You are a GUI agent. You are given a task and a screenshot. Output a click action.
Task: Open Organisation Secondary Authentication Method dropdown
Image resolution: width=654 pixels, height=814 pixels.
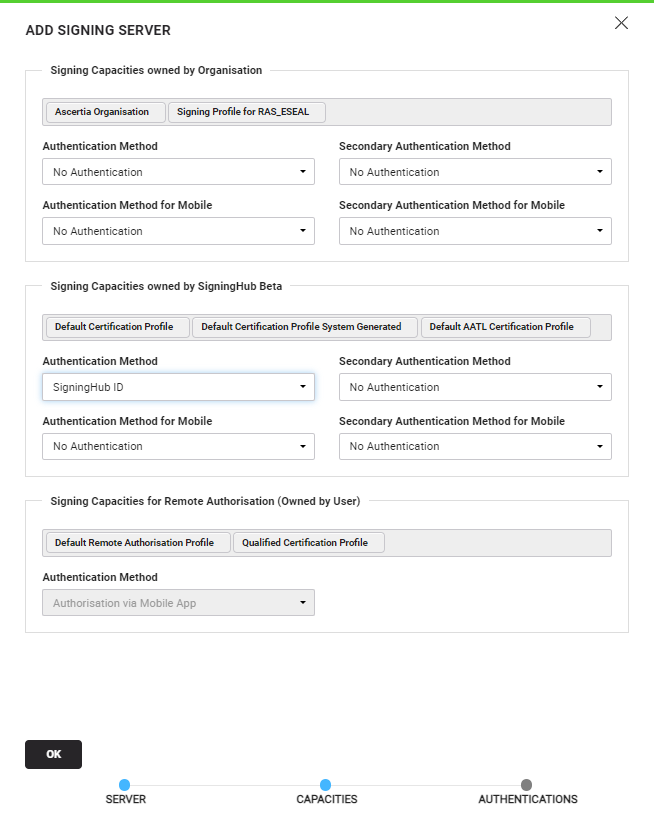tap(475, 172)
